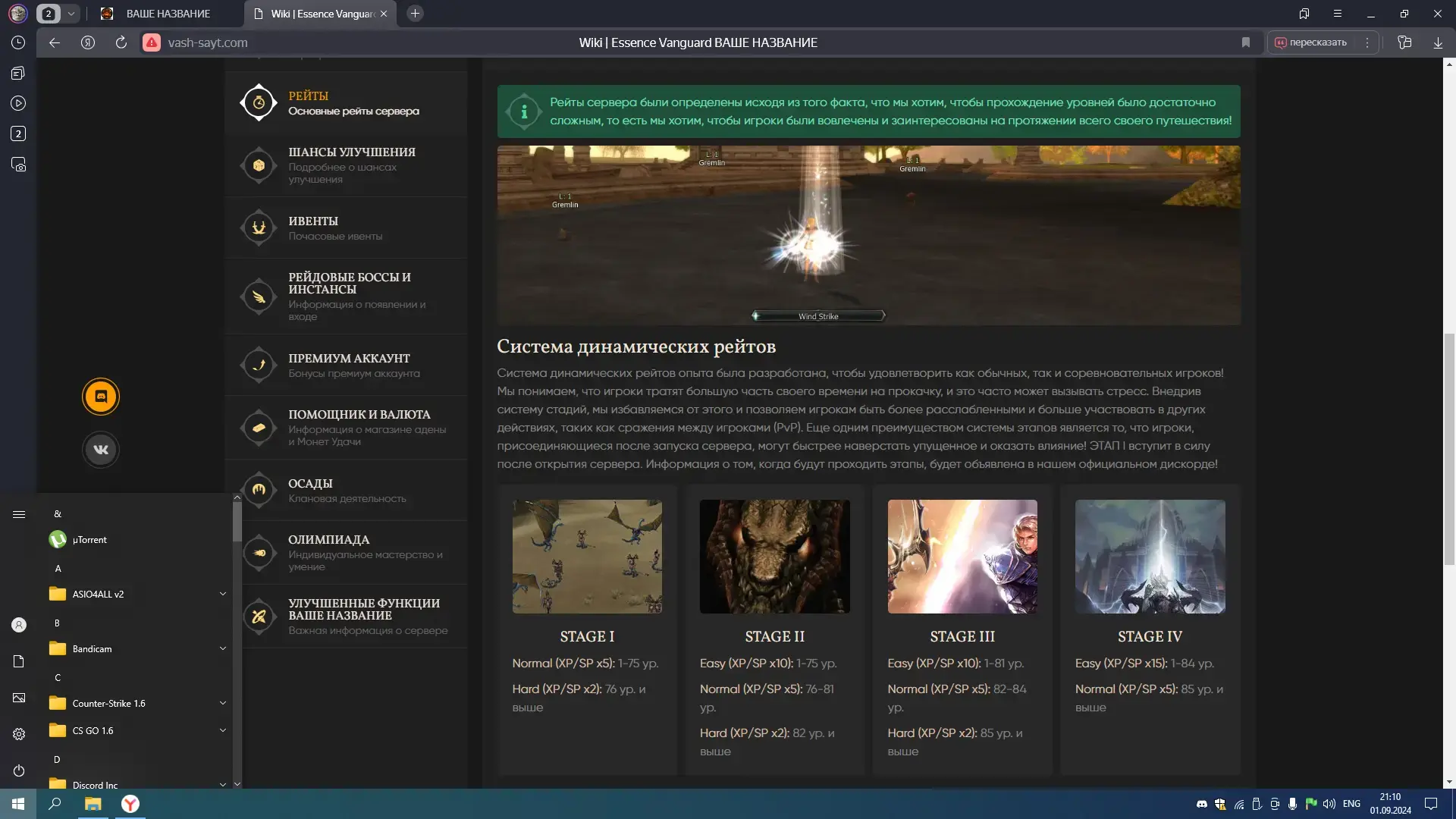The height and width of the screenshot is (819, 1456).
Task: Click the Windows Start button
Action: coord(18,804)
